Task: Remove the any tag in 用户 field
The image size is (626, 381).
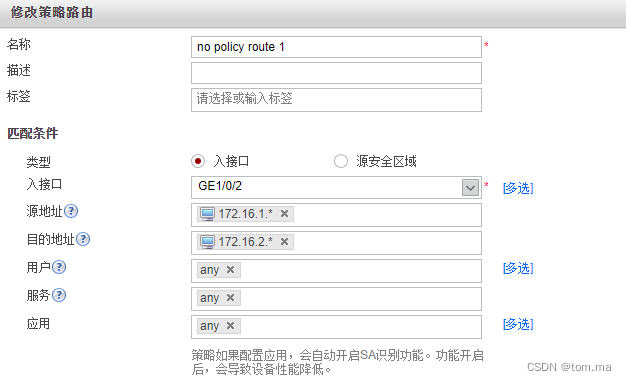Action: [230, 270]
